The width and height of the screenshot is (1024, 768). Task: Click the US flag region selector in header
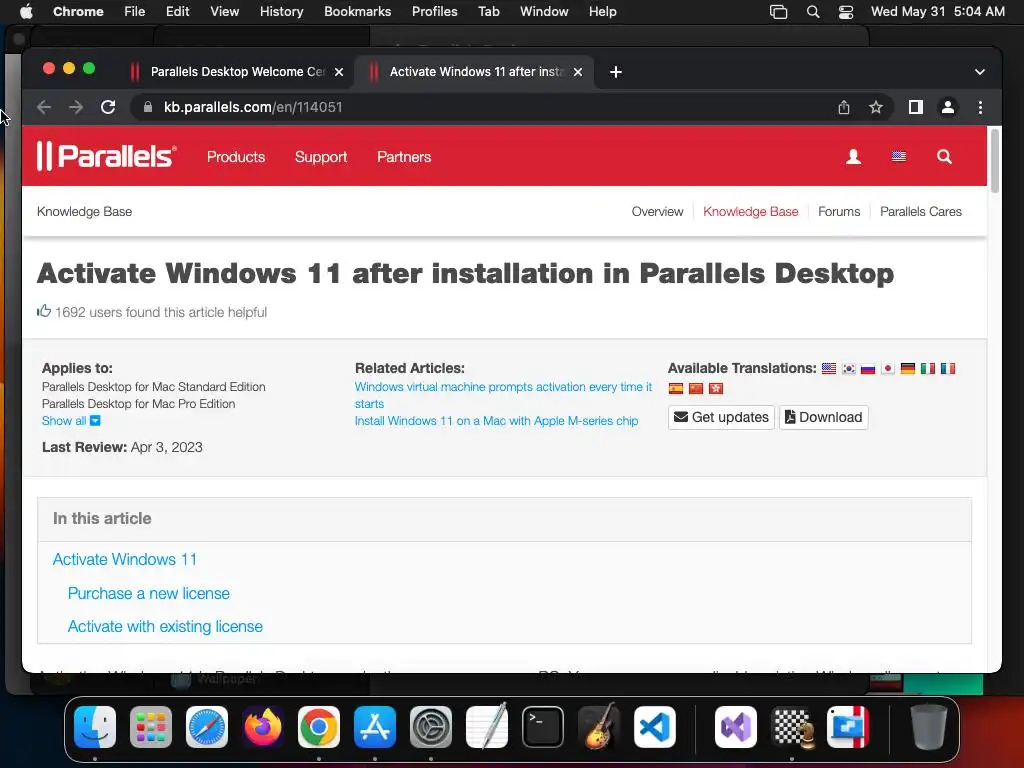coord(899,157)
